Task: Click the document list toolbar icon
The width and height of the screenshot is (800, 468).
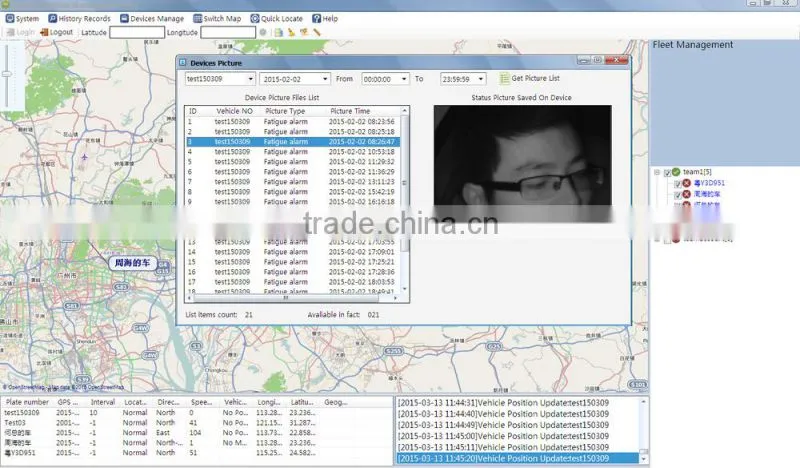Action: pyautogui.click(x=279, y=32)
